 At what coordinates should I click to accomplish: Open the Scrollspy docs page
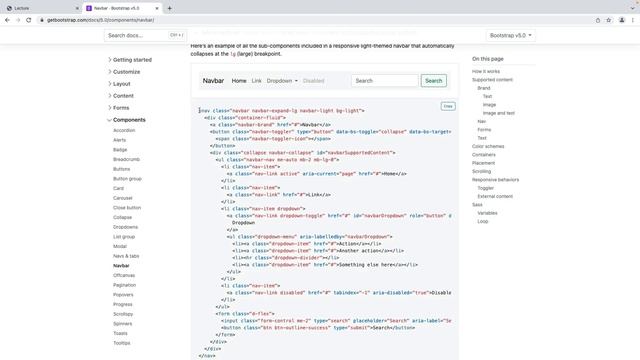pyautogui.click(x=123, y=314)
